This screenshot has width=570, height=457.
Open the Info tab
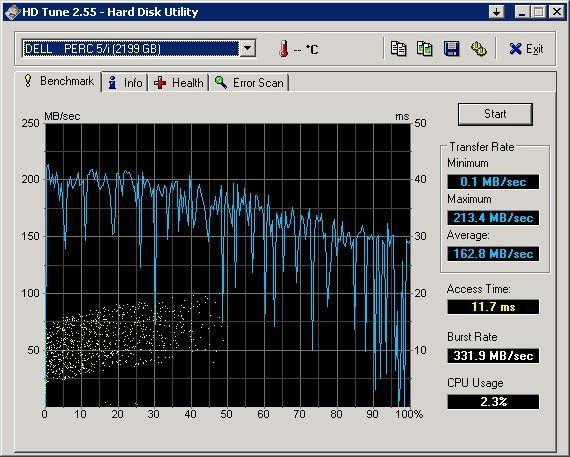tap(125, 83)
